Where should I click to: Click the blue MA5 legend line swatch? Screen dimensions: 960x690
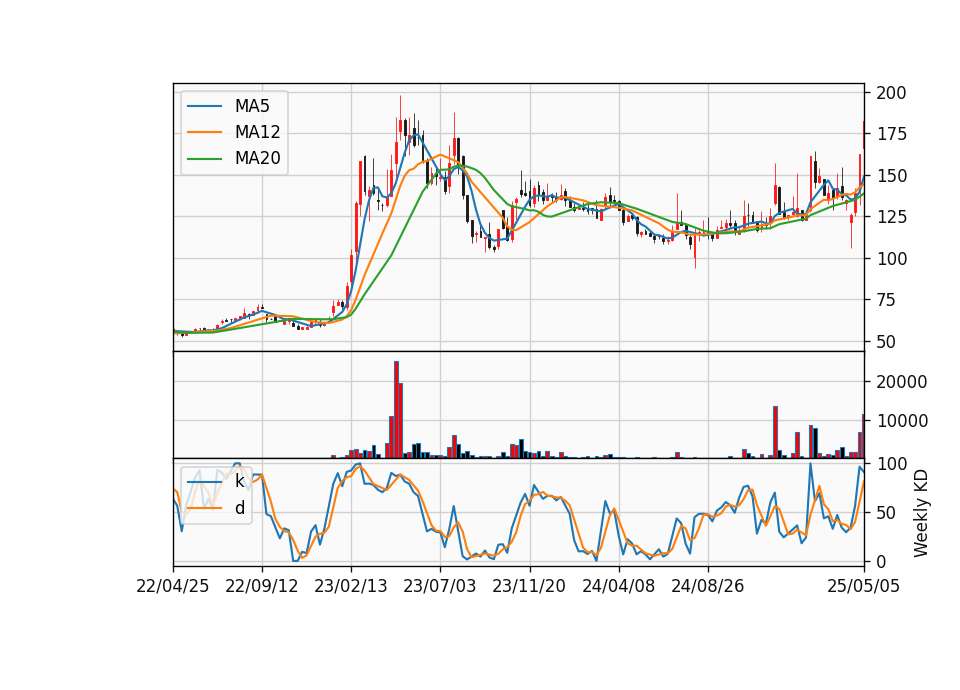[204, 106]
